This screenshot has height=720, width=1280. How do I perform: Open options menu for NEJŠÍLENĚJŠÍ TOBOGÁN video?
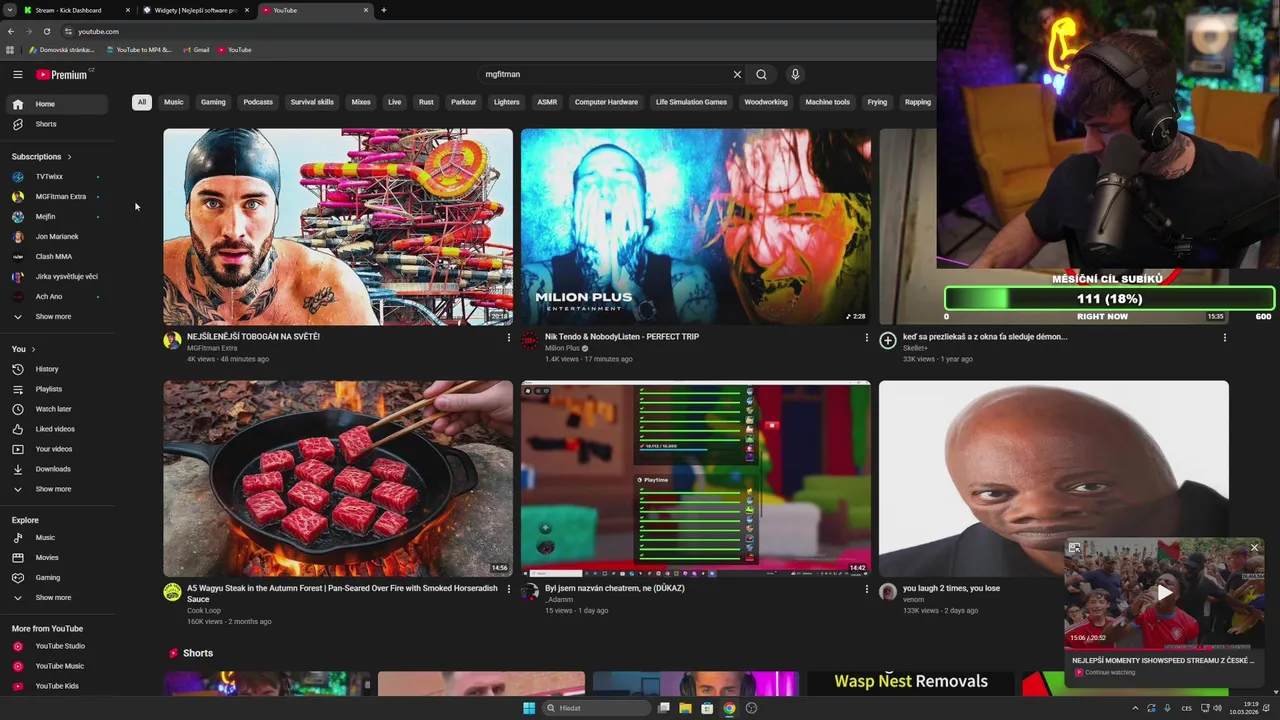coord(508,338)
